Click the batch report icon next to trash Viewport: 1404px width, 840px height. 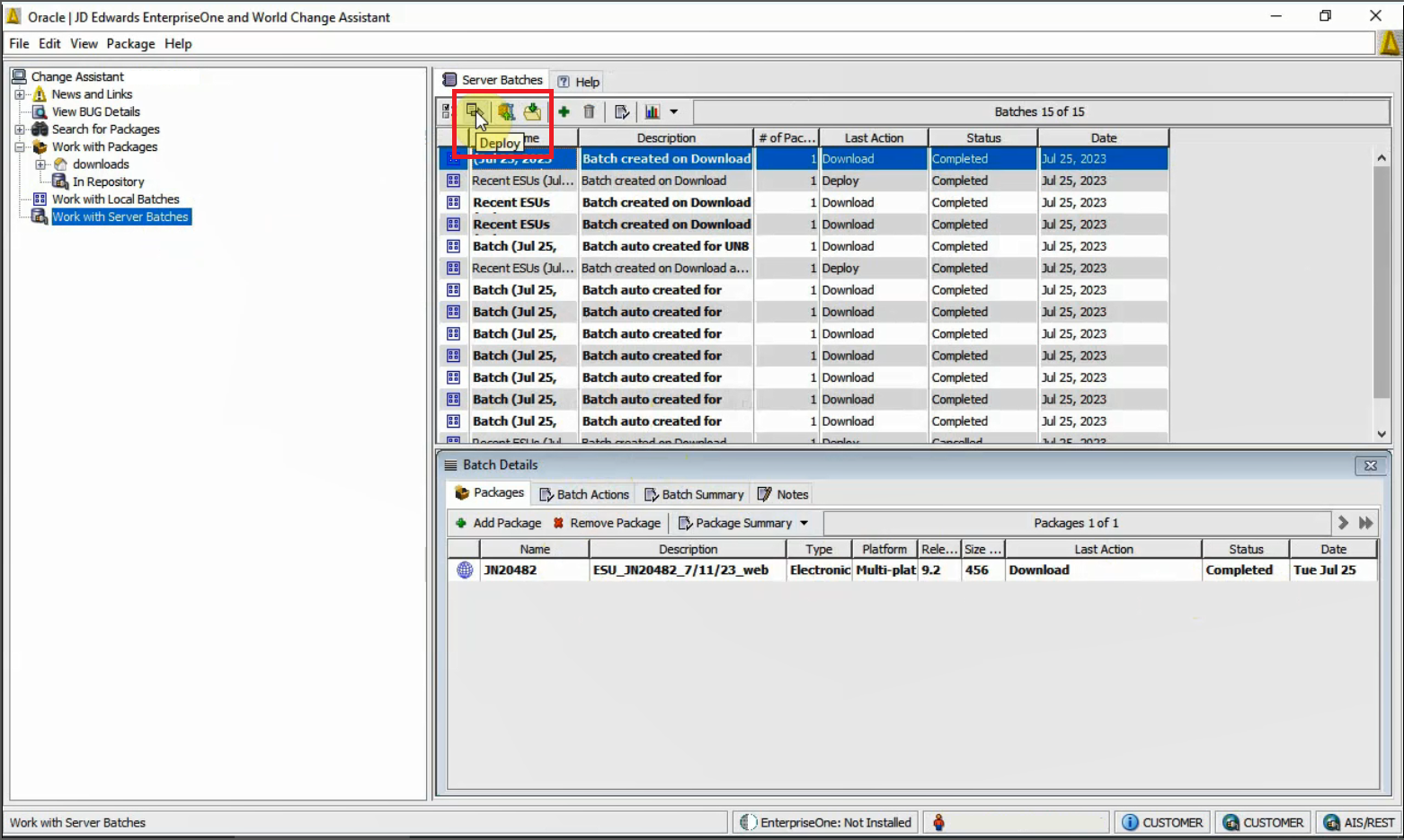(621, 111)
